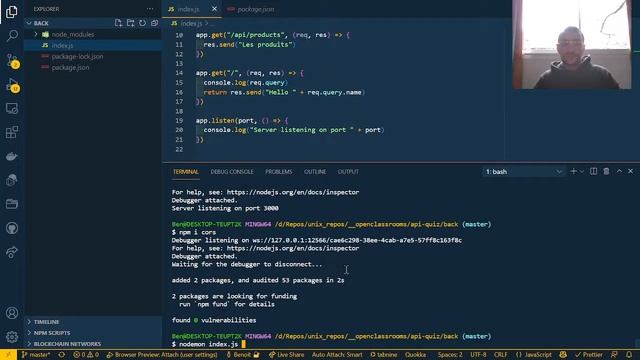Toggle Auto Attach: Smart setting
640x360 pixels.
point(337,355)
